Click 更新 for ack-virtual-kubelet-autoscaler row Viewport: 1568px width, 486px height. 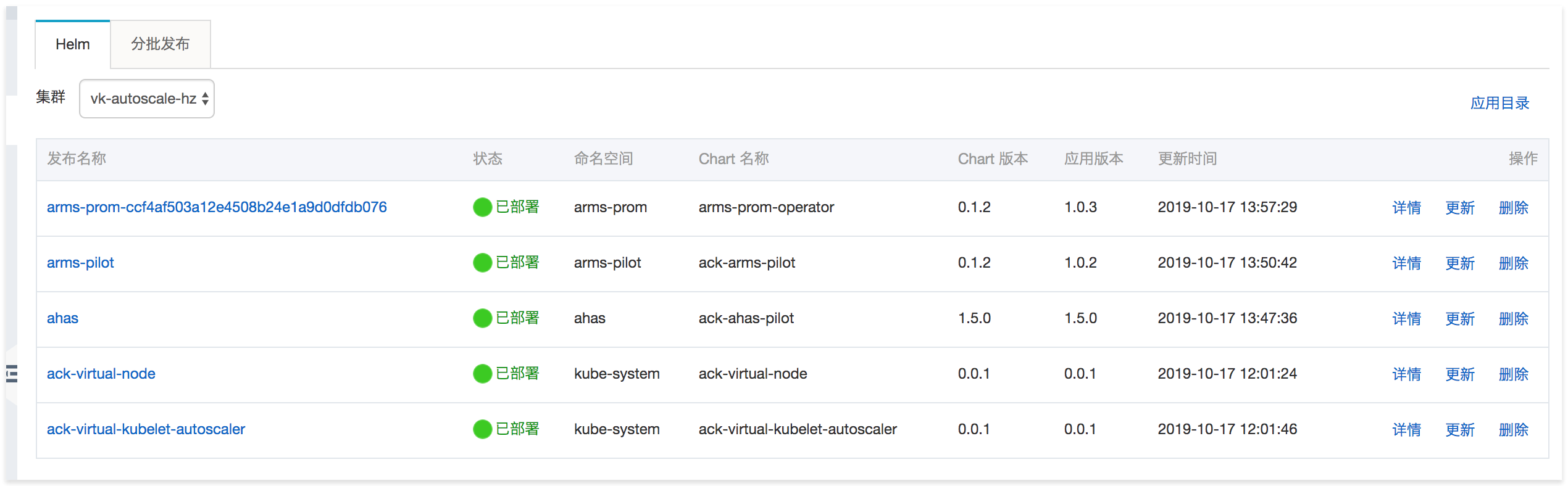click(x=1460, y=430)
